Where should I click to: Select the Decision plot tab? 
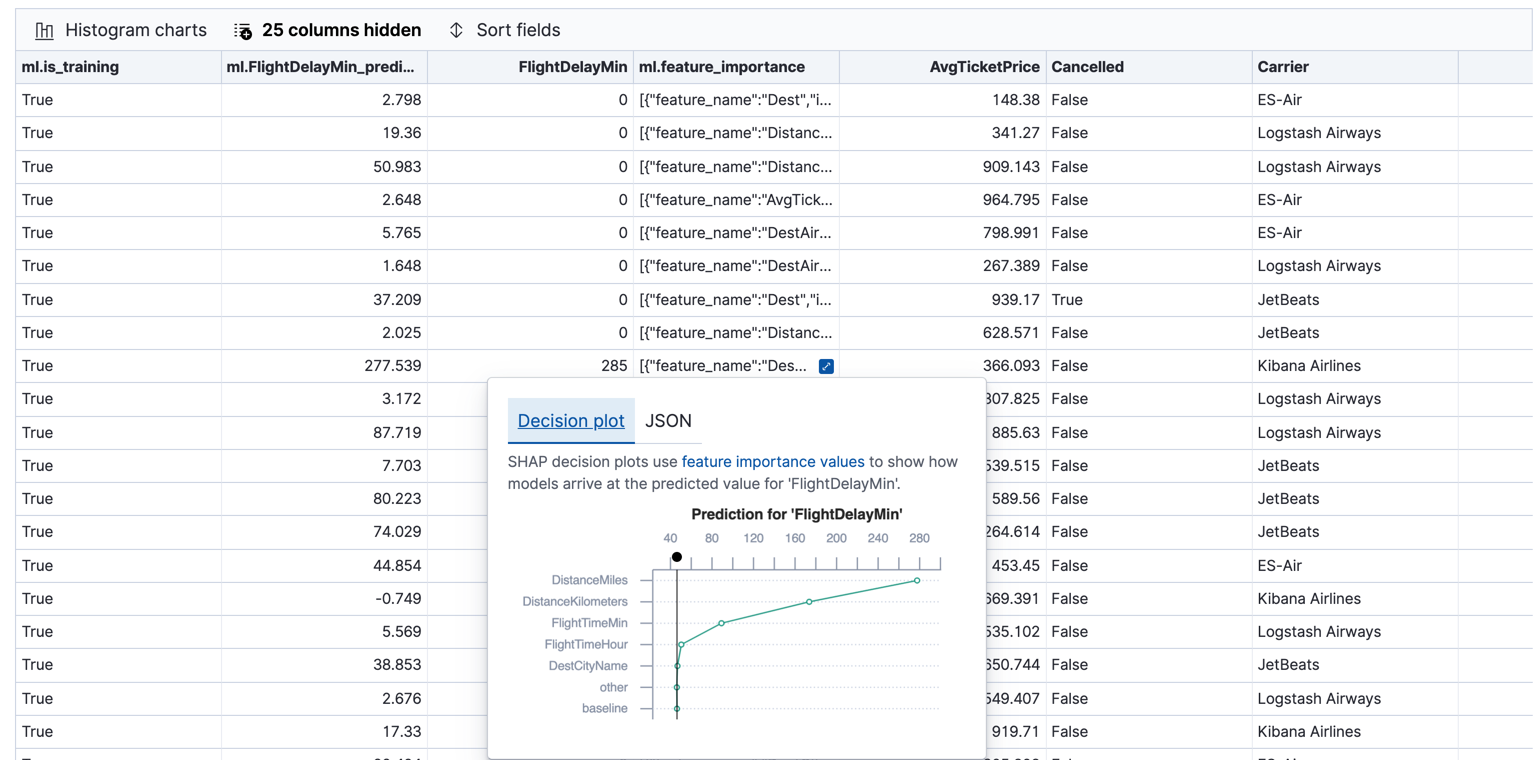coord(570,420)
